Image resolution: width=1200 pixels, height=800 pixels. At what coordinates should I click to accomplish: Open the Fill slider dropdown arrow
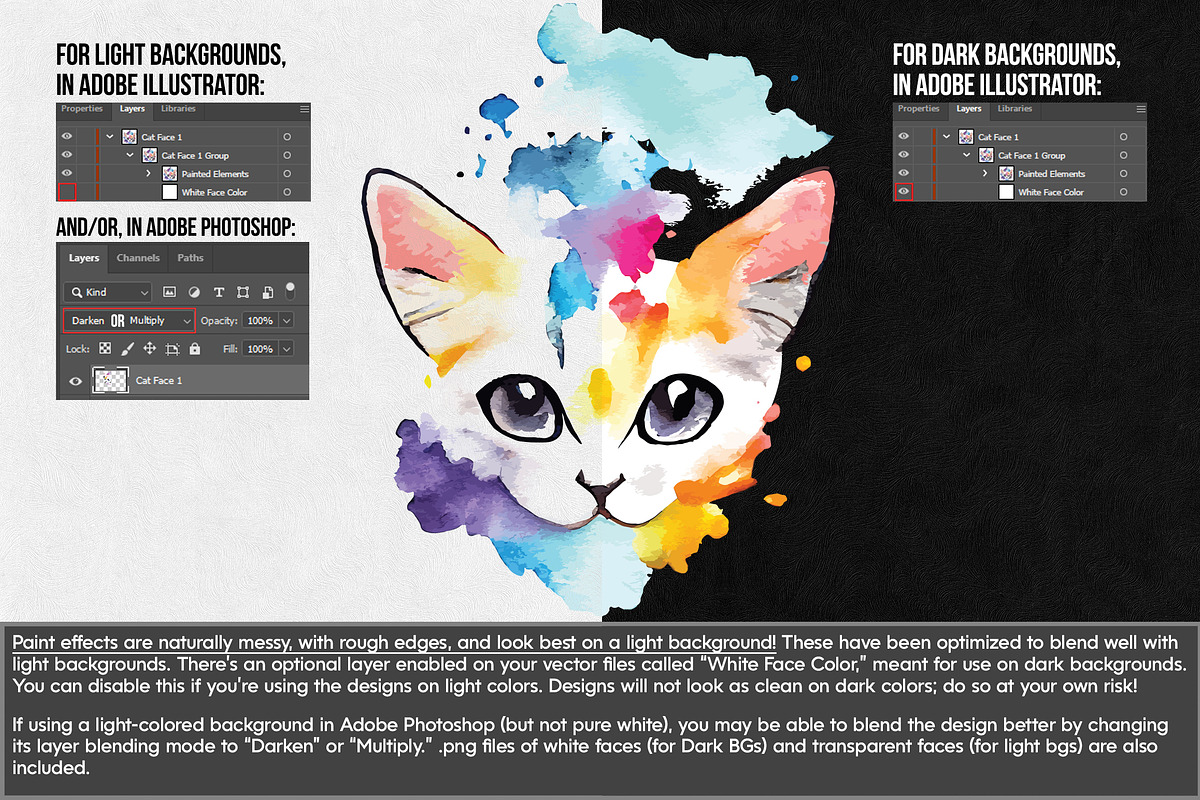point(287,349)
